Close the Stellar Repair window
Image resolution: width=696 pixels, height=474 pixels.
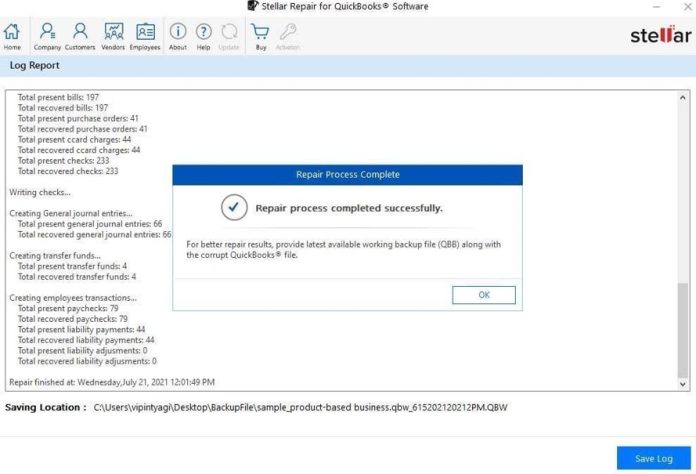[x=687, y=6]
